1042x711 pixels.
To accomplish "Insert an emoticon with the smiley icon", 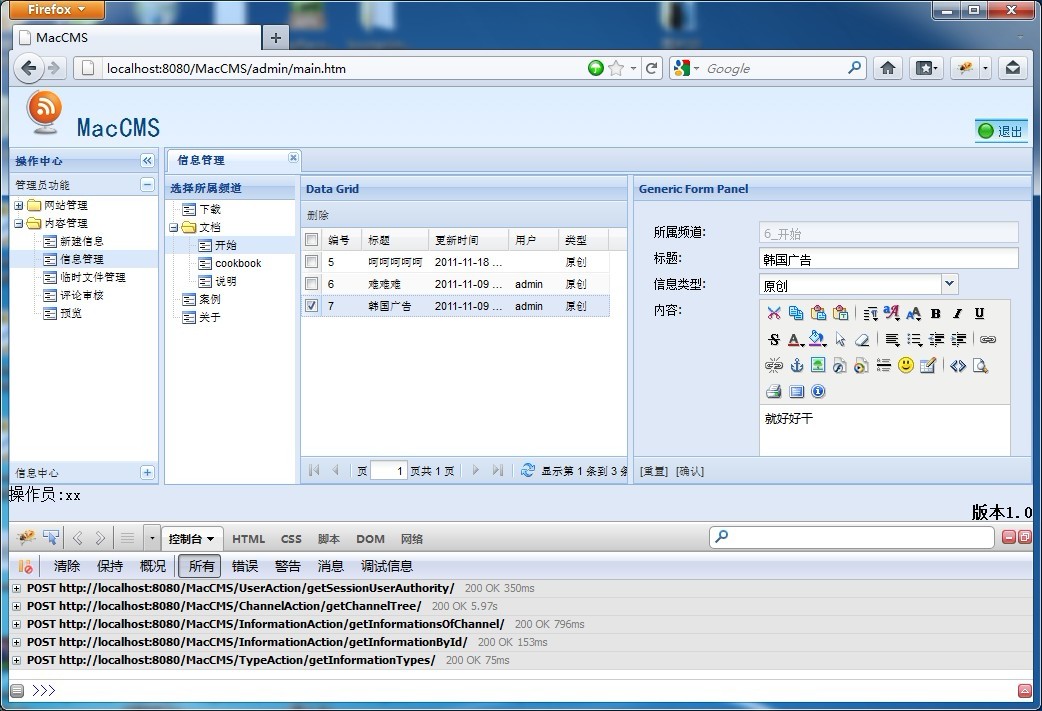I will pyautogui.click(x=905, y=365).
